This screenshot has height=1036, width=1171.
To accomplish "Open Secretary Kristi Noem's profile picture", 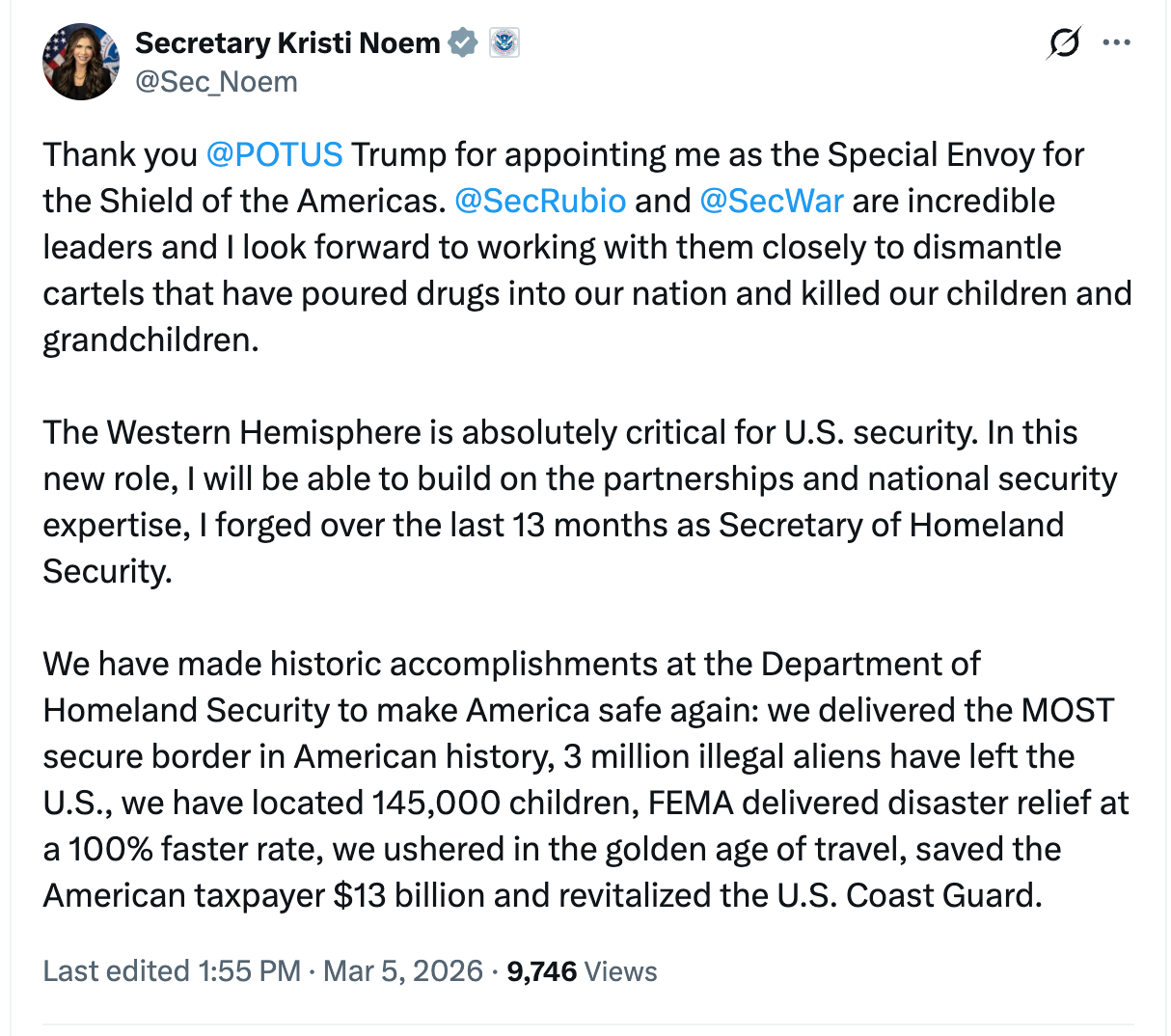I will click(x=80, y=62).
